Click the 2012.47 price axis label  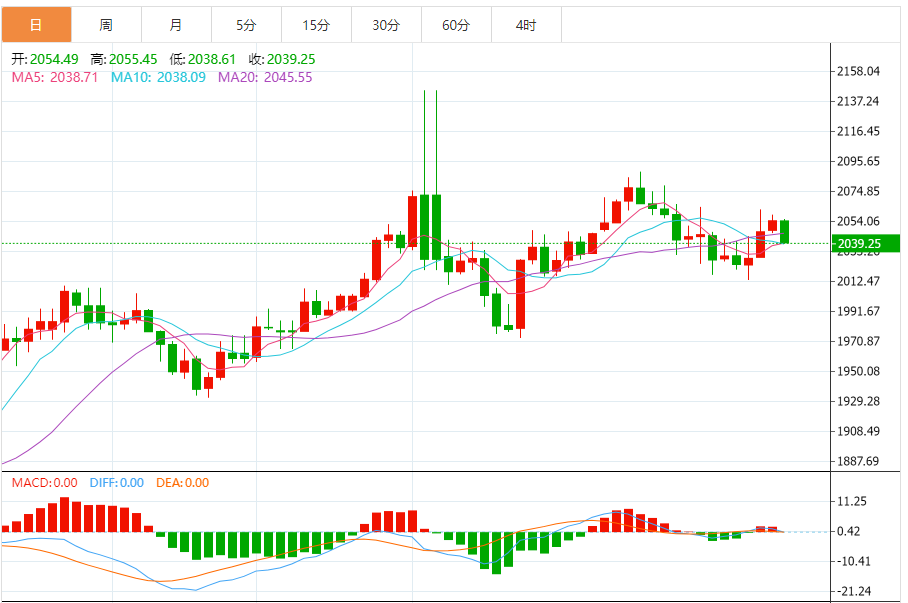click(858, 281)
